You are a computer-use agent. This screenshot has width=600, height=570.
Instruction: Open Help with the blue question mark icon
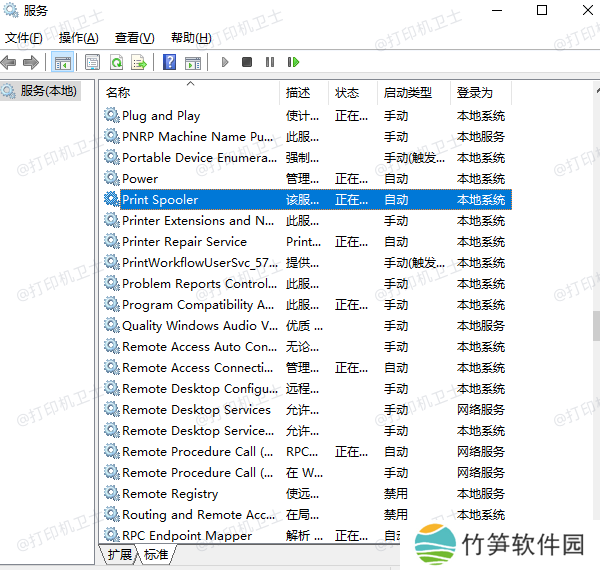pyautogui.click(x=170, y=62)
